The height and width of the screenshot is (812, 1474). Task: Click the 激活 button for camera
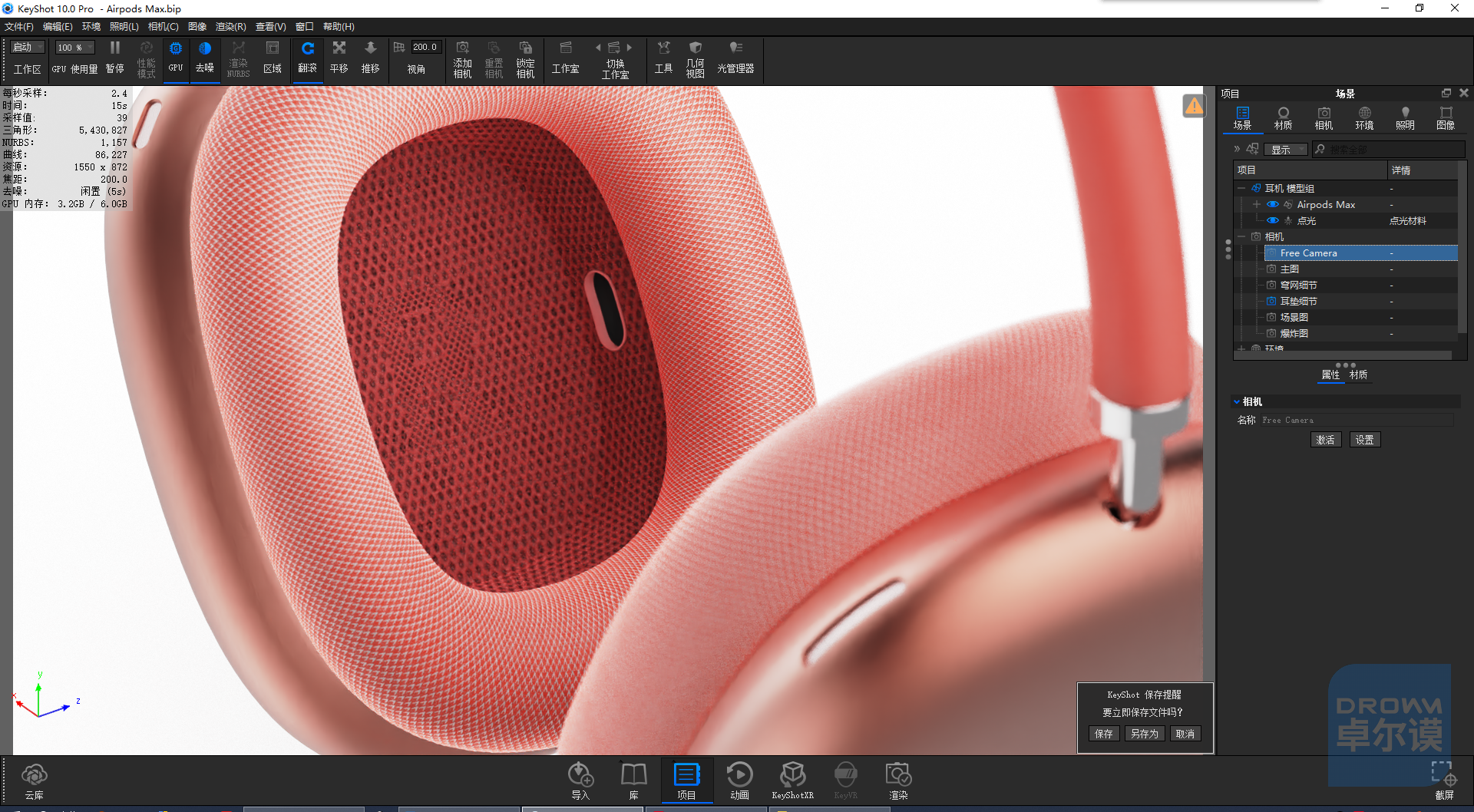click(x=1326, y=440)
